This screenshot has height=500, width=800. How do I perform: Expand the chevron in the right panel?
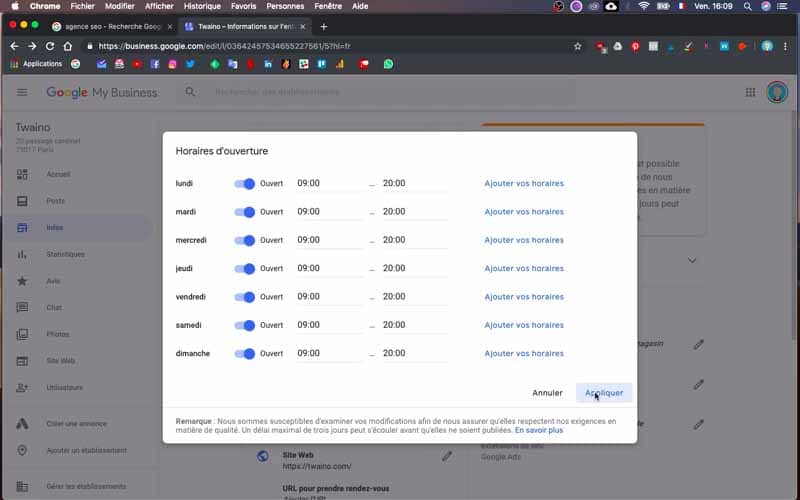tap(692, 261)
